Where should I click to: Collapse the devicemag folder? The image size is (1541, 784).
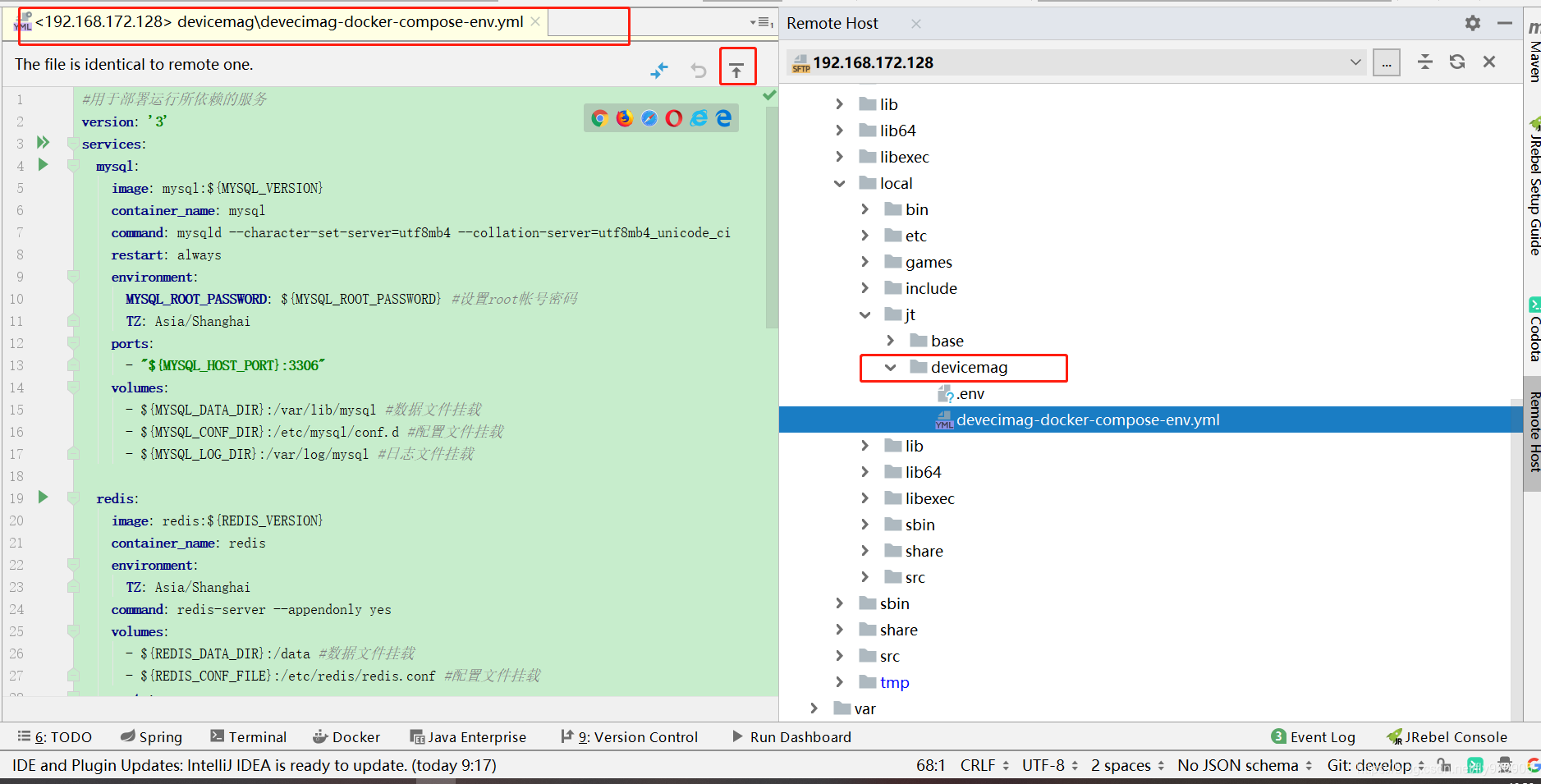[x=890, y=367]
